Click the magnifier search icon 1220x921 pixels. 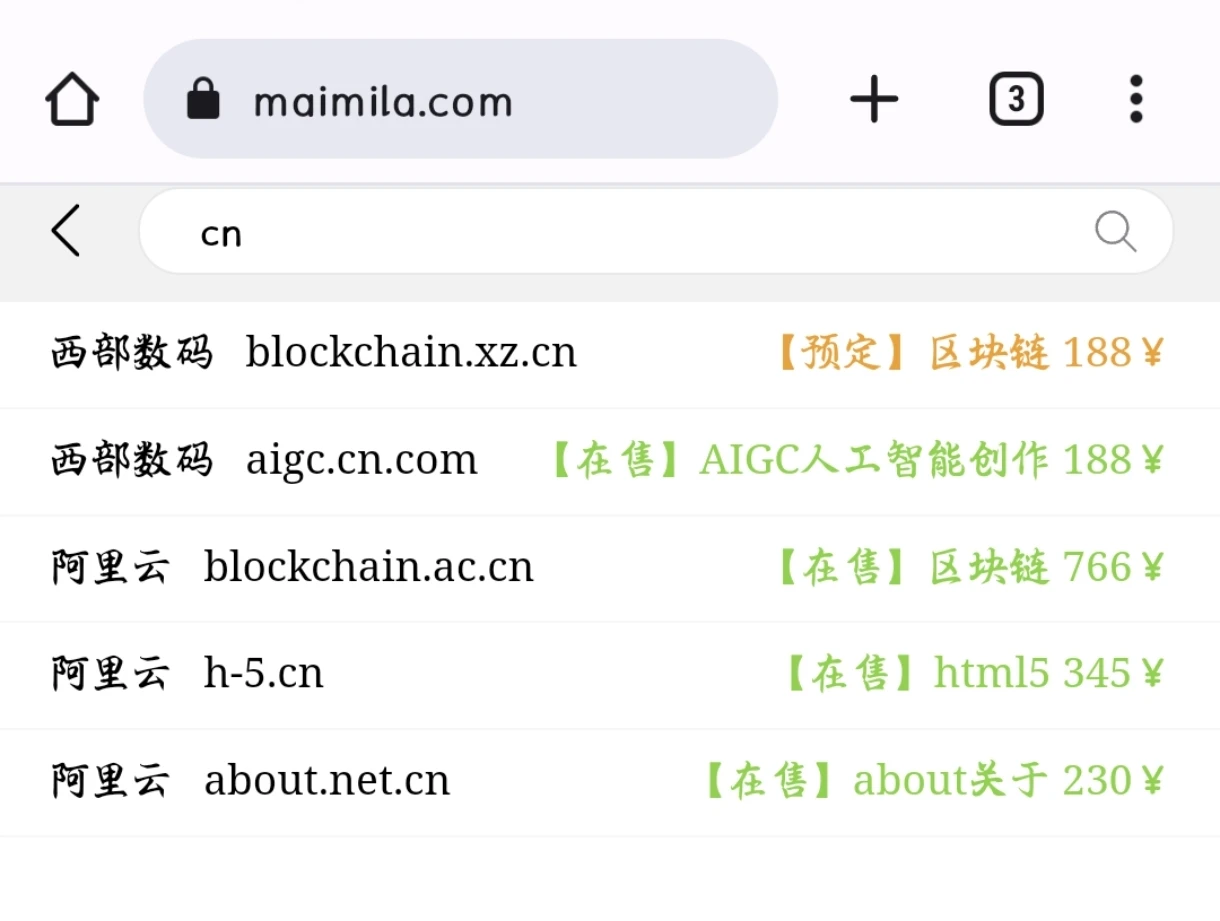[x=1115, y=231]
